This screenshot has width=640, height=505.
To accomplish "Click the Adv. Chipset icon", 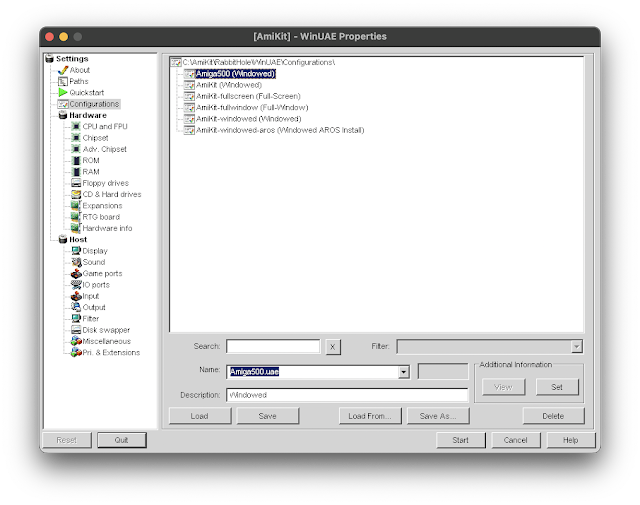I will point(76,149).
